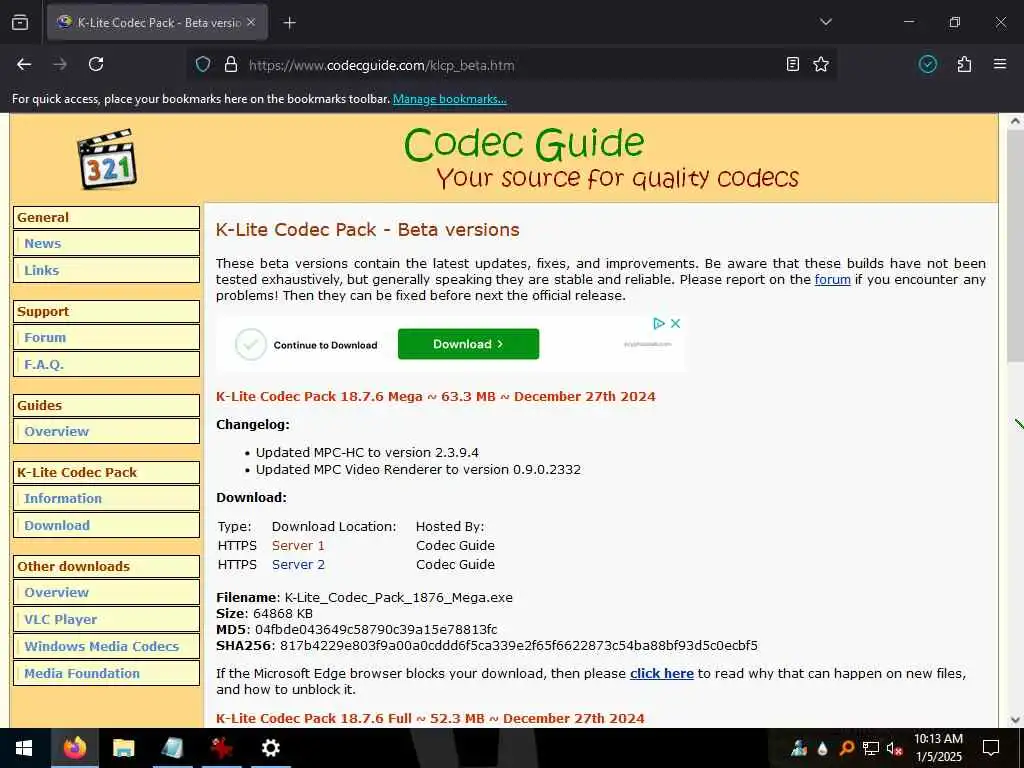
Task: Click the 321 clapperboard logo
Action: [106, 159]
